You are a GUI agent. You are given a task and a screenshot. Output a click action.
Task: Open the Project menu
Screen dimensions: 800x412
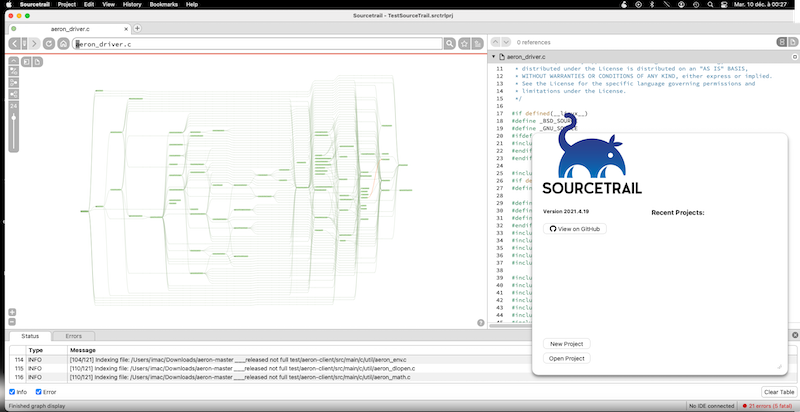[67, 4]
